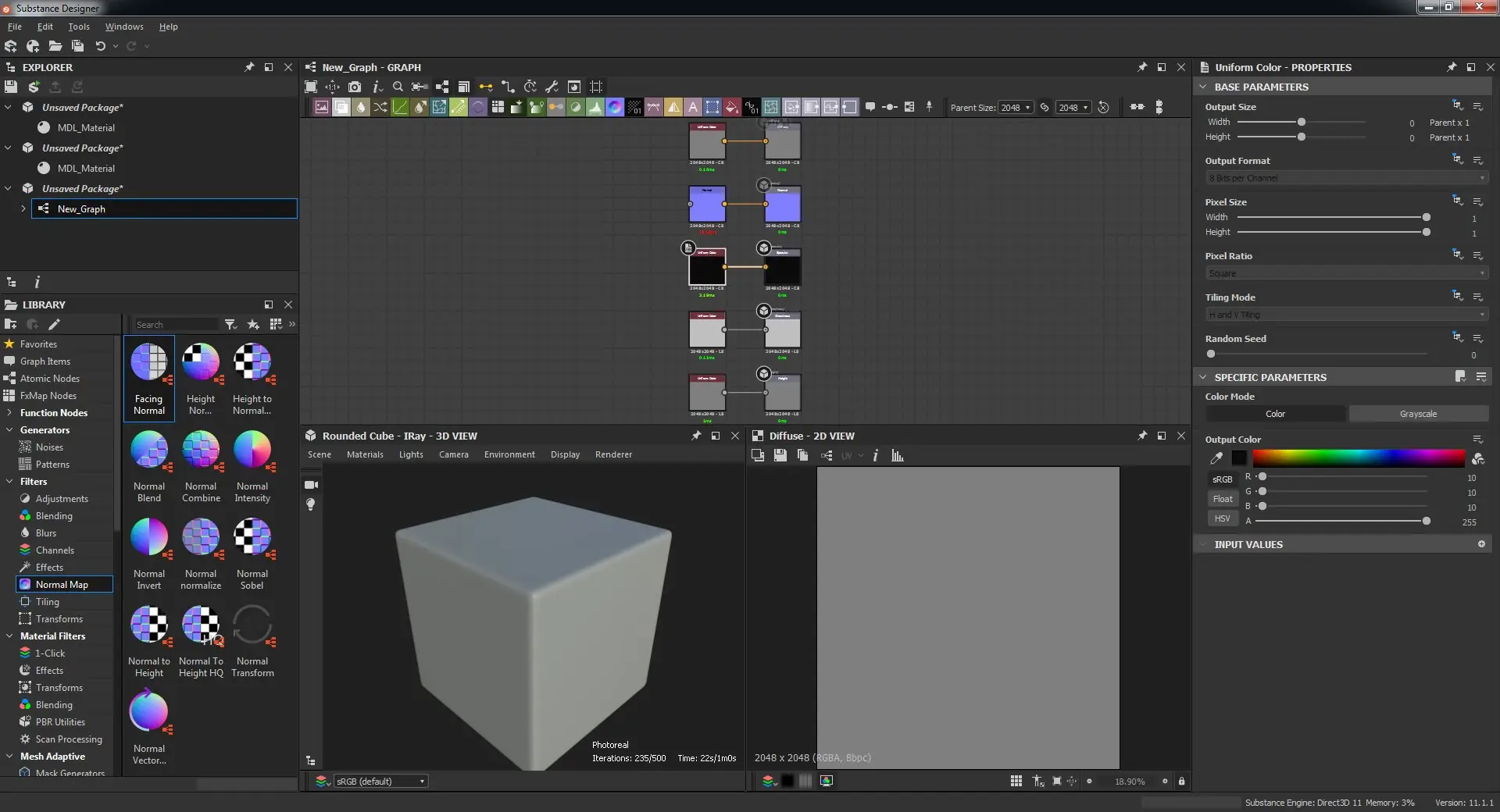The width and height of the screenshot is (1500, 812).
Task: Pick a color with the eyedropper icon
Action: tap(1216, 458)
